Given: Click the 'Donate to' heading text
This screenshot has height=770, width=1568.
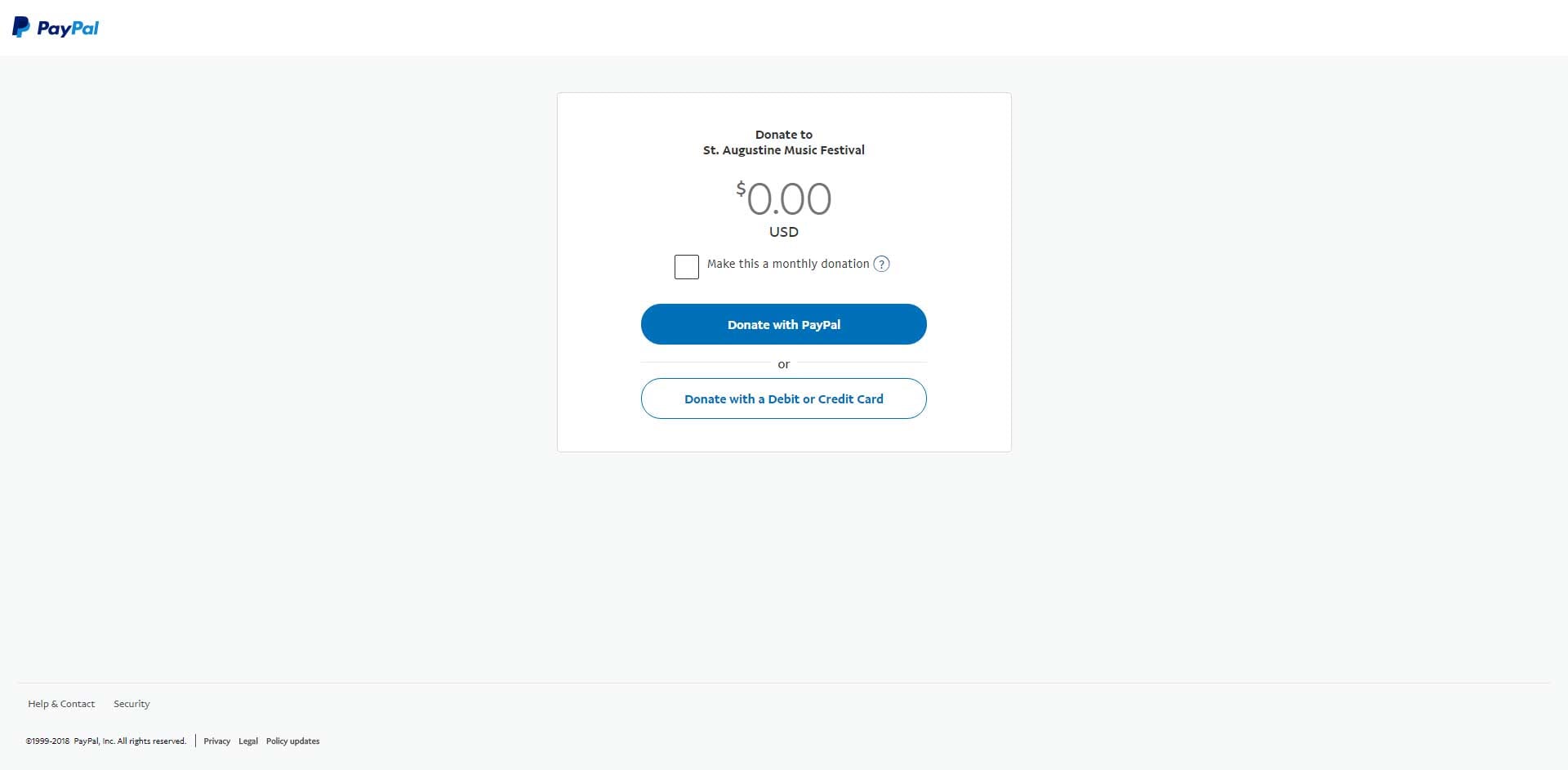Looking at the screenshot, I should coord(784,135).
